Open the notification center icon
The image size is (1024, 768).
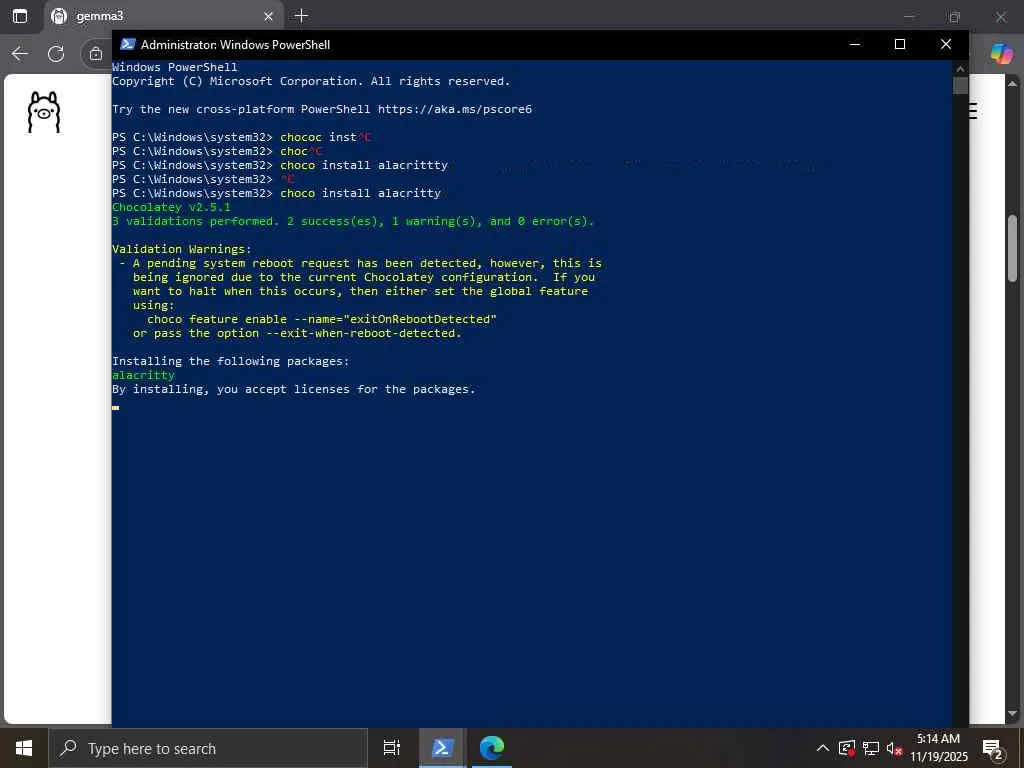coord(993,748)
